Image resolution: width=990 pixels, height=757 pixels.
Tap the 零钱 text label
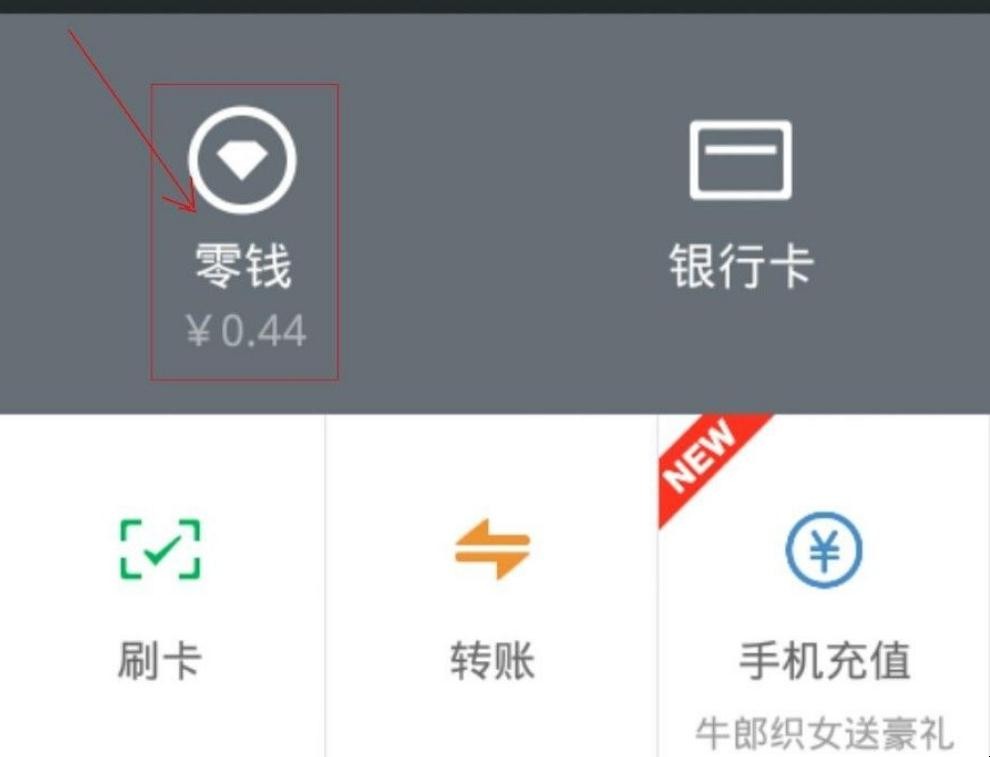click(242, 266)
